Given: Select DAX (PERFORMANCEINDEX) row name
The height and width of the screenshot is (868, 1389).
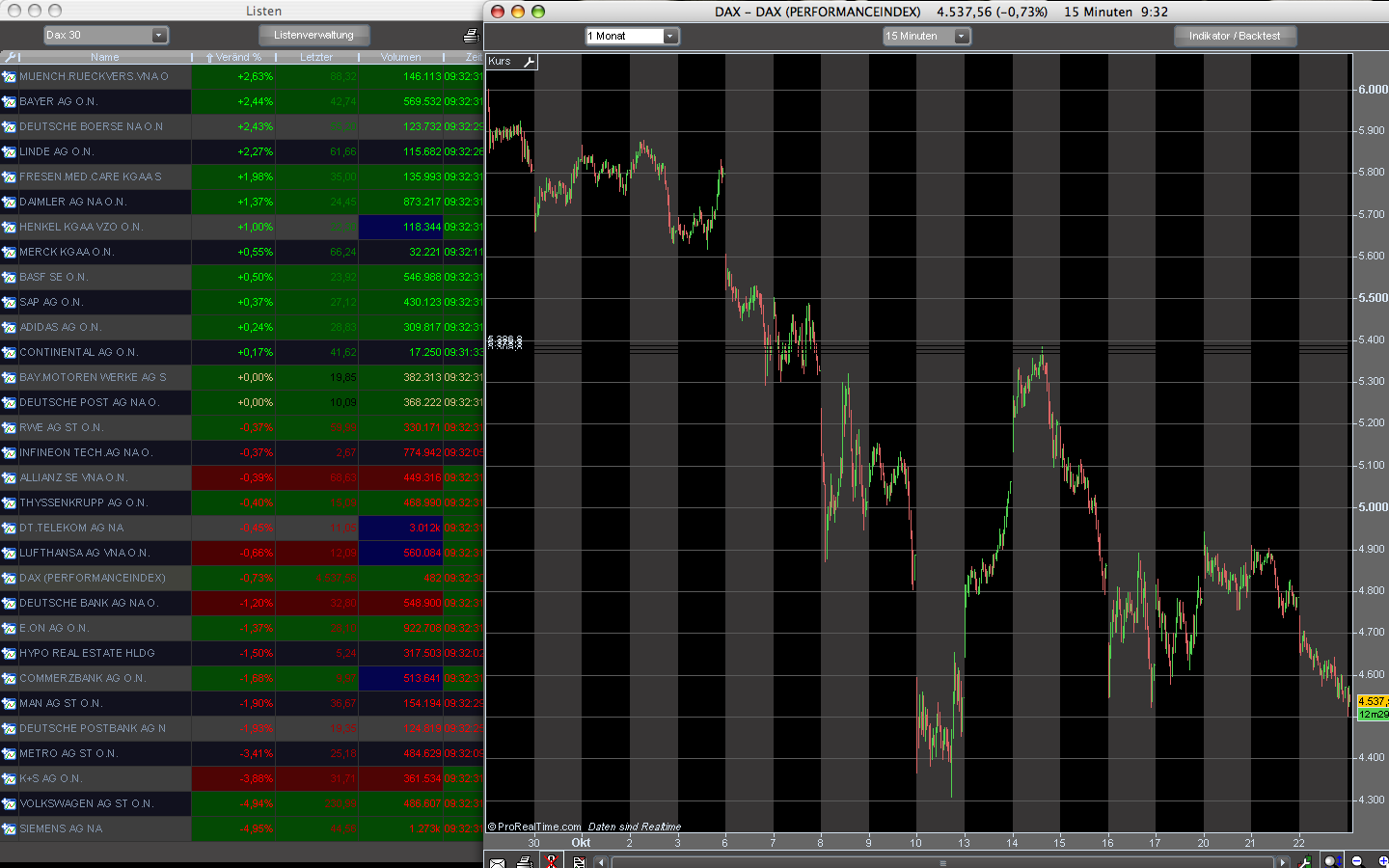Looking at the screenshot, I should tap(93, 578).
